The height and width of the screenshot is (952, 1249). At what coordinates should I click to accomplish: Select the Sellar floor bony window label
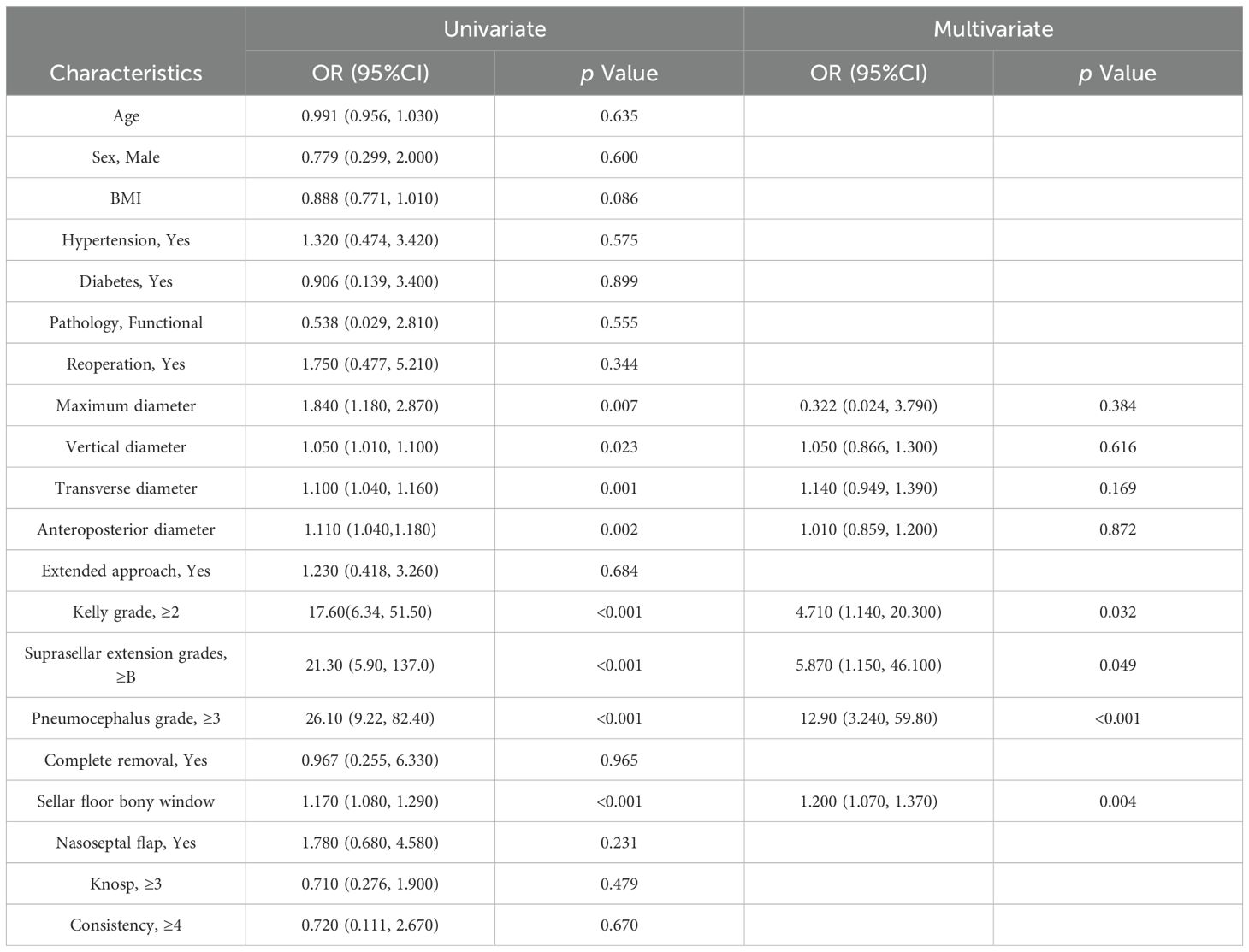click(126, 801)
